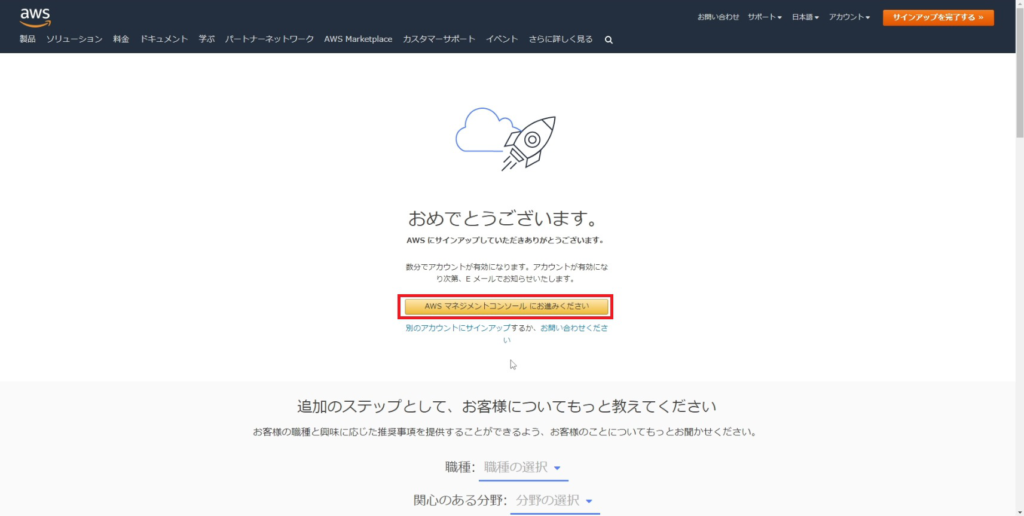The width and height of the screenshot is (1024, 516).
Task: Open the サポート dropdown menu
Action: click(764, 18)
